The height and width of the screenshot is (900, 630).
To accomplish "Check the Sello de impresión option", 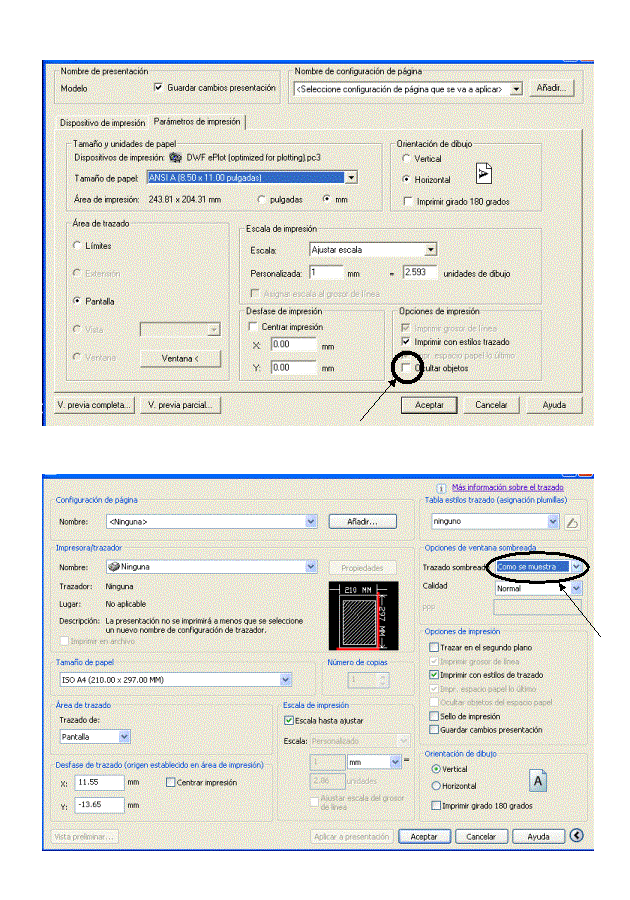I will [x=434, y=716].
